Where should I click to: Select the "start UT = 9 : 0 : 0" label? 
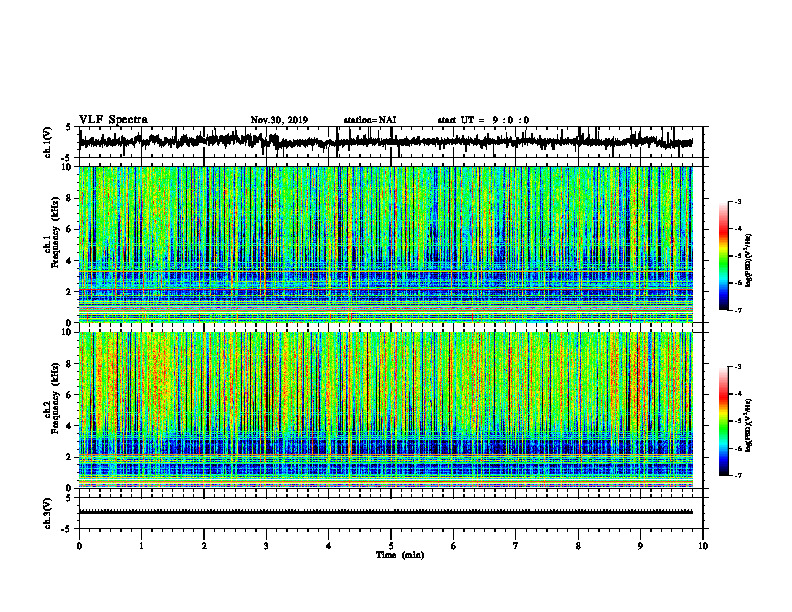tap(483, 120)
